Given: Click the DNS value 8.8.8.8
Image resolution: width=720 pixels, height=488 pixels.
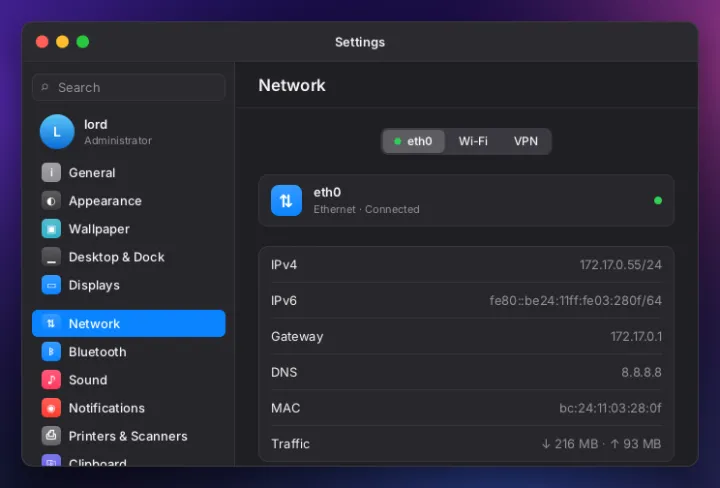Looking at the screenshot, I should tap(641, 372).
